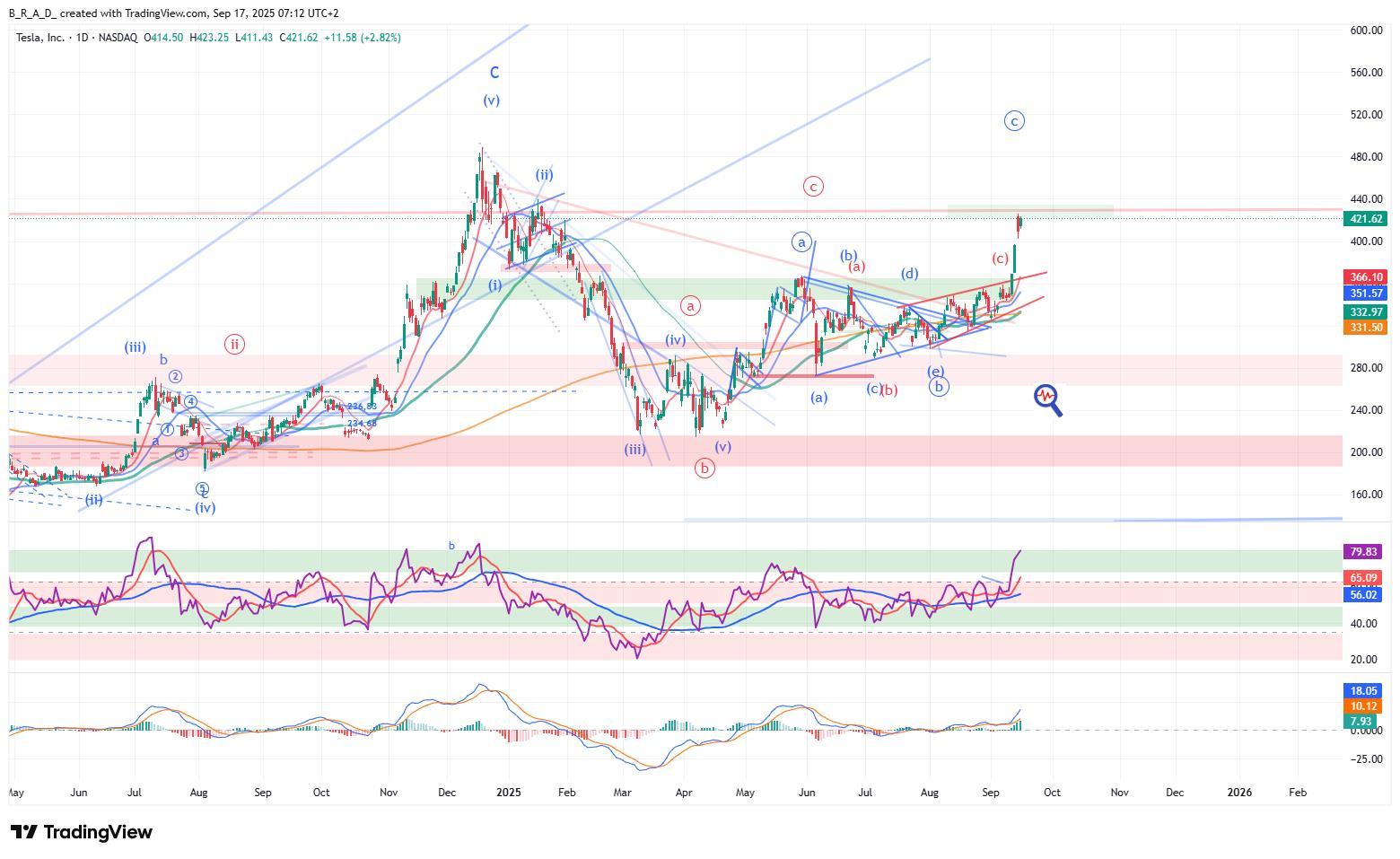Click the -25.00 MACD axis label
Image resolution: width=1400 pixels, height=859 pixels.
tap(1366, 759)
